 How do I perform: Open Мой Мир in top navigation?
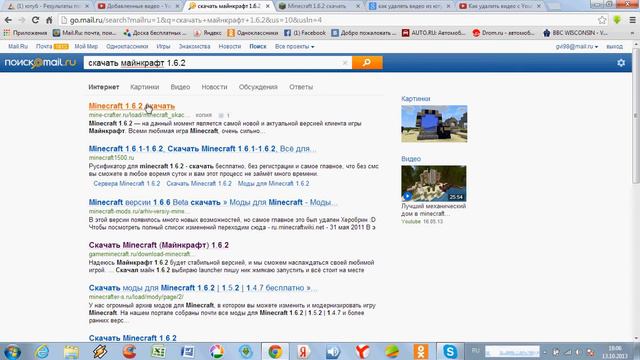coord(86,47)
